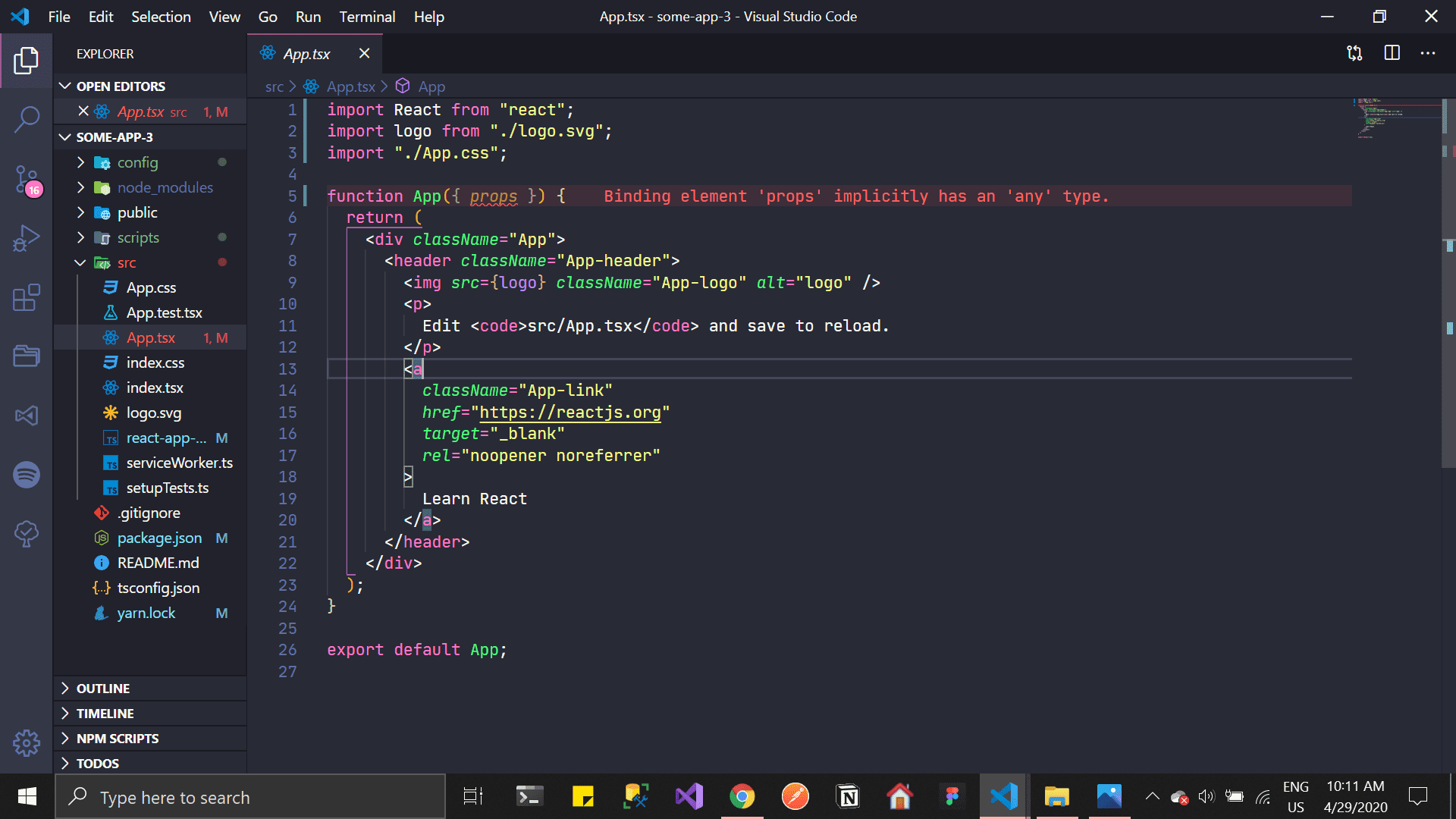Open the Manage gear settings icon
This screenshot has height=819, width=1456.
click(x=27, y=742)
